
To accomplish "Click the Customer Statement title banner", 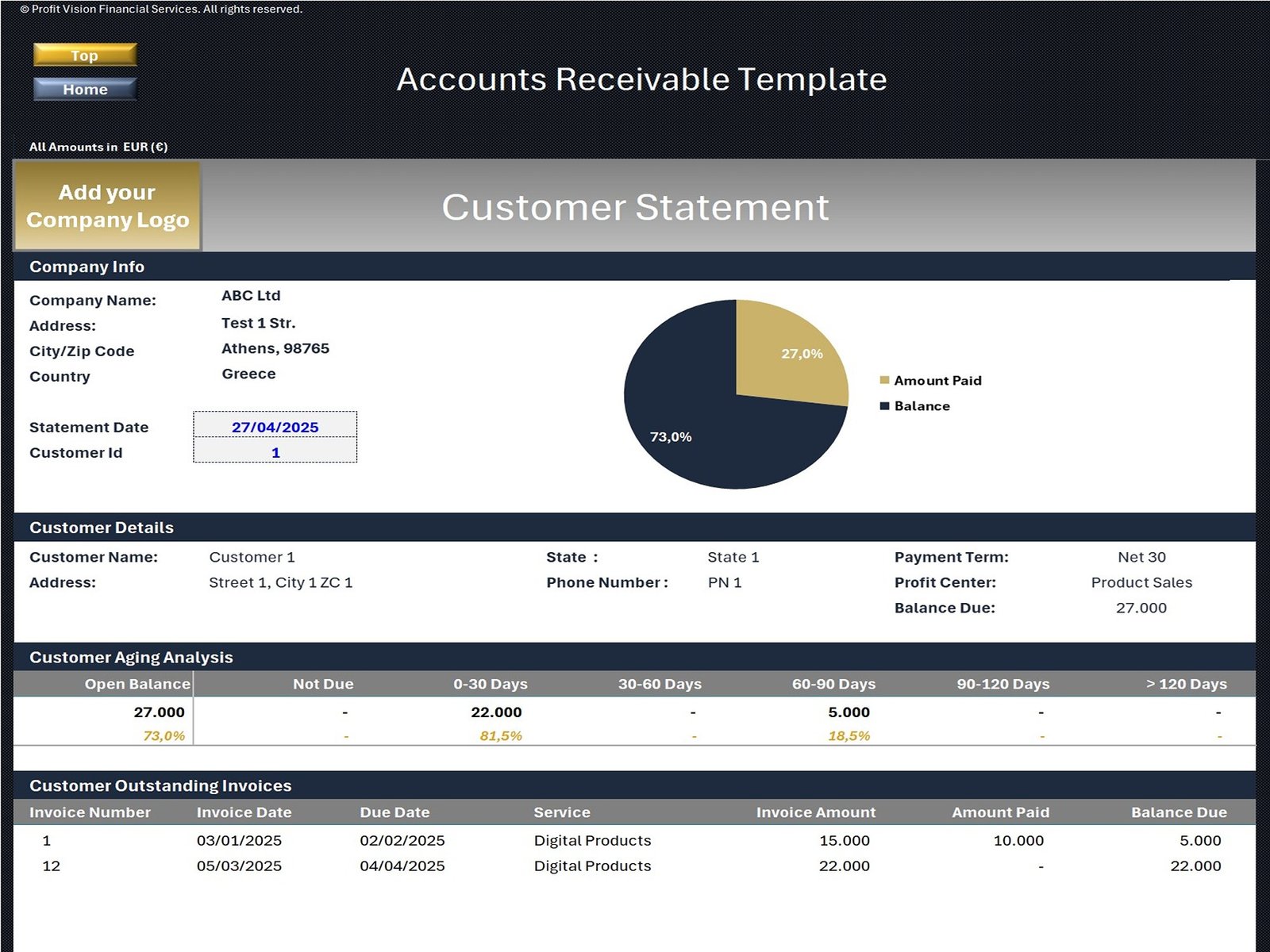I will pyautogui.click(x=635, y=207).
